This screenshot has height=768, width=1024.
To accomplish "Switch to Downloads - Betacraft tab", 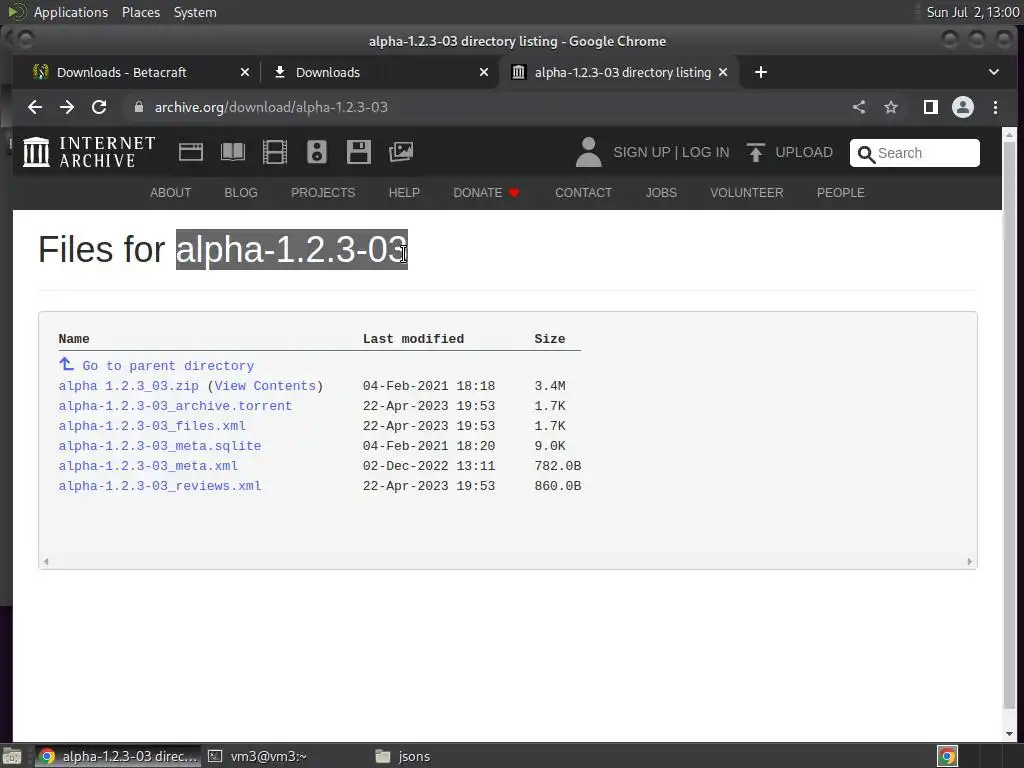I will 121,72.
